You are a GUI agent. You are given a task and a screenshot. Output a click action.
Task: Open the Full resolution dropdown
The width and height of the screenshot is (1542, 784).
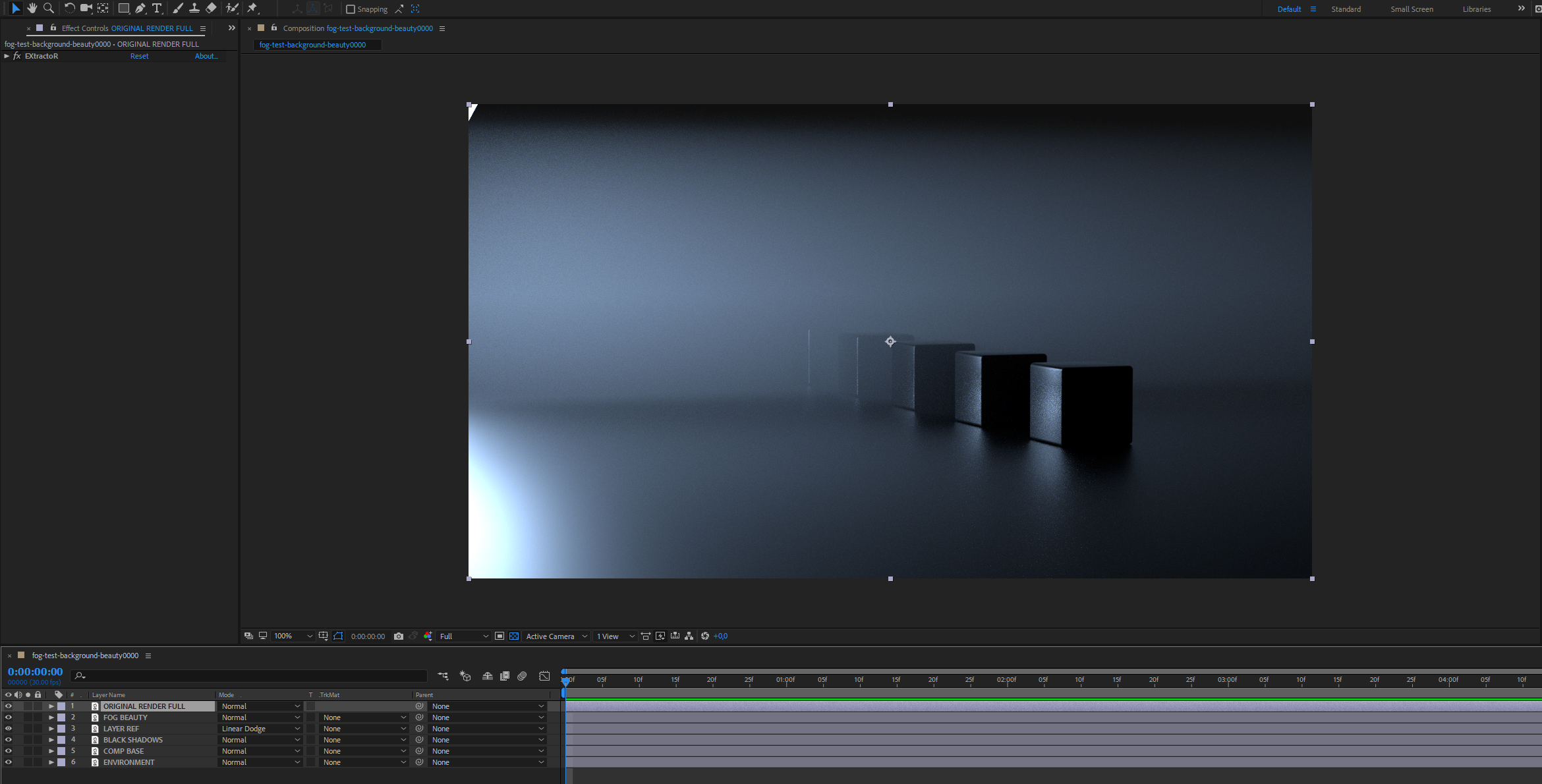[464, 636]
